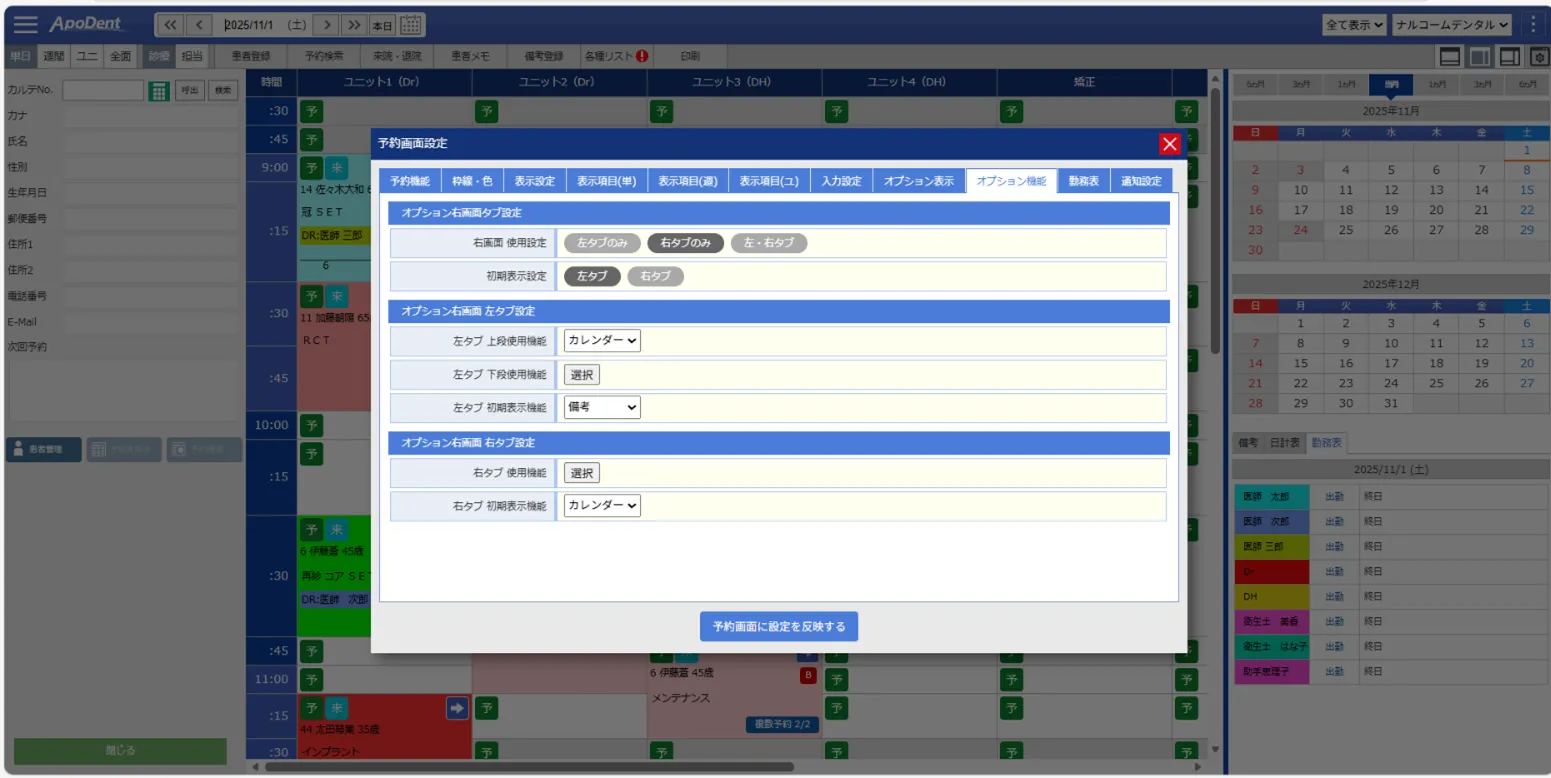Click the カルテNo. input field
1551x778 pixels.
click(103, 91)
